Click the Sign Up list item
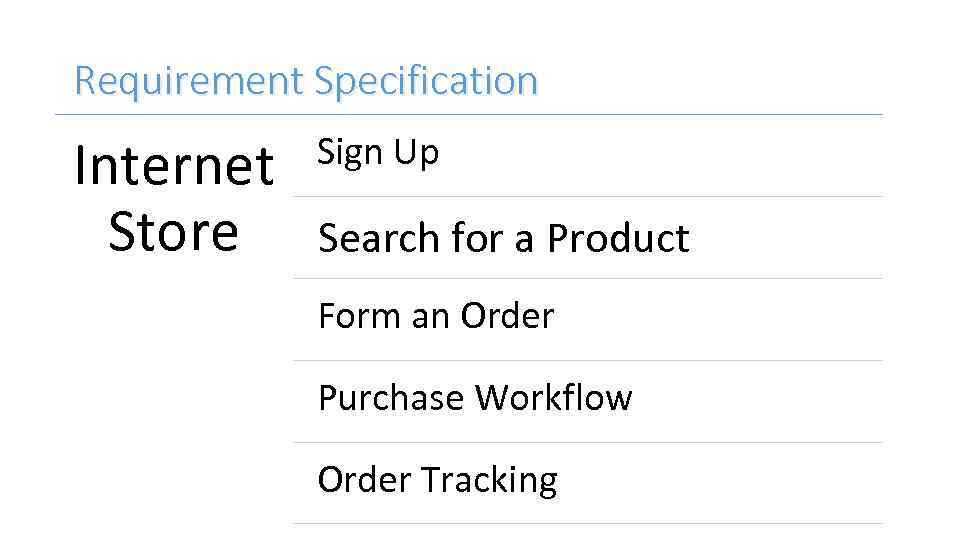The image size is (960, 540). (378, 153)
